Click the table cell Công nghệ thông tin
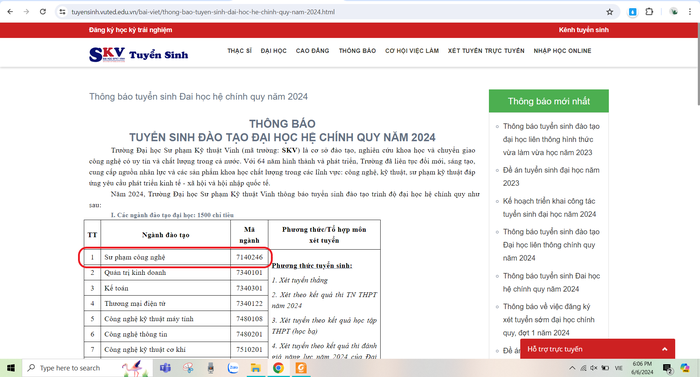The height and width of the screenshot is (377, 700). [x=166, y=334]
